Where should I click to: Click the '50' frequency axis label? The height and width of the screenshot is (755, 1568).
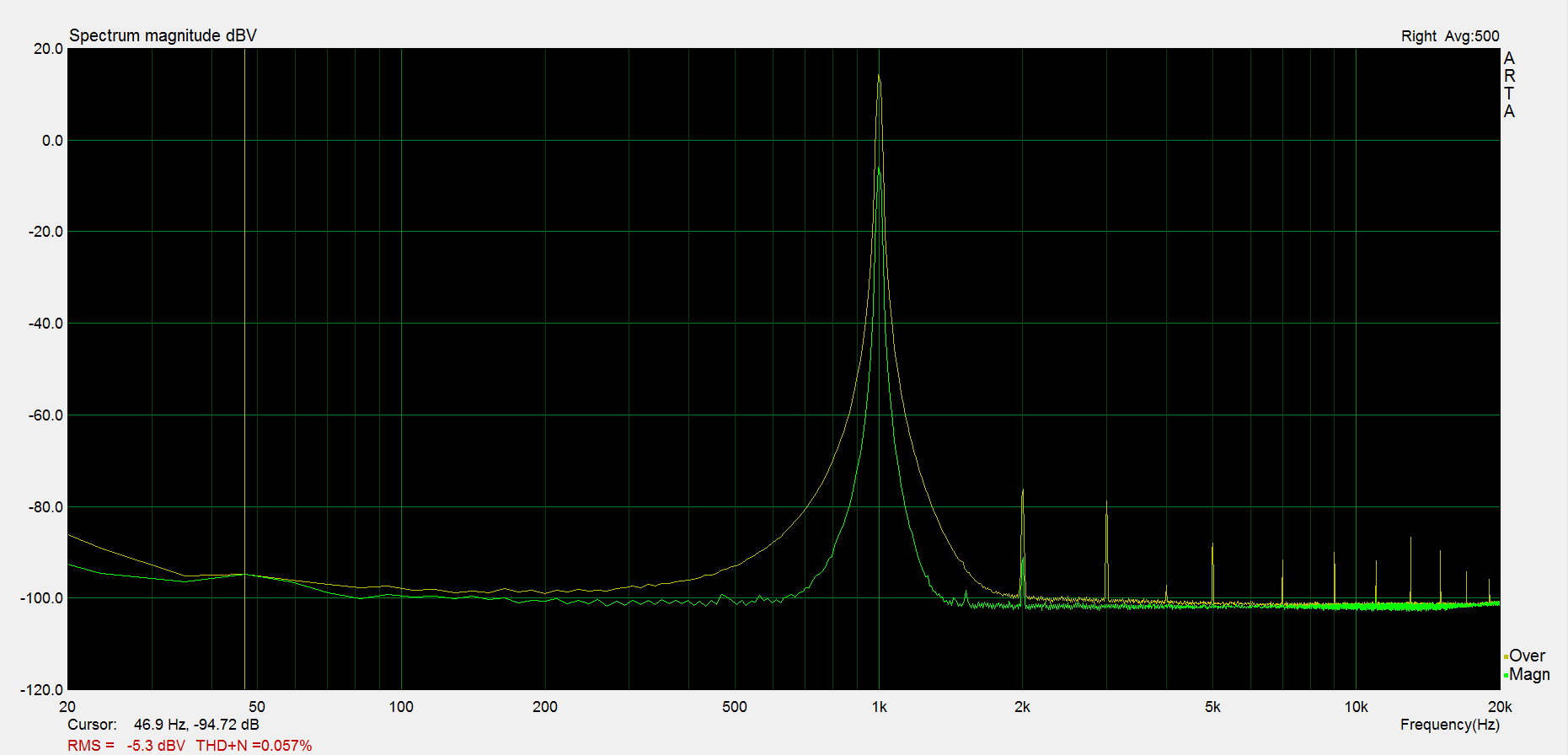257,707
